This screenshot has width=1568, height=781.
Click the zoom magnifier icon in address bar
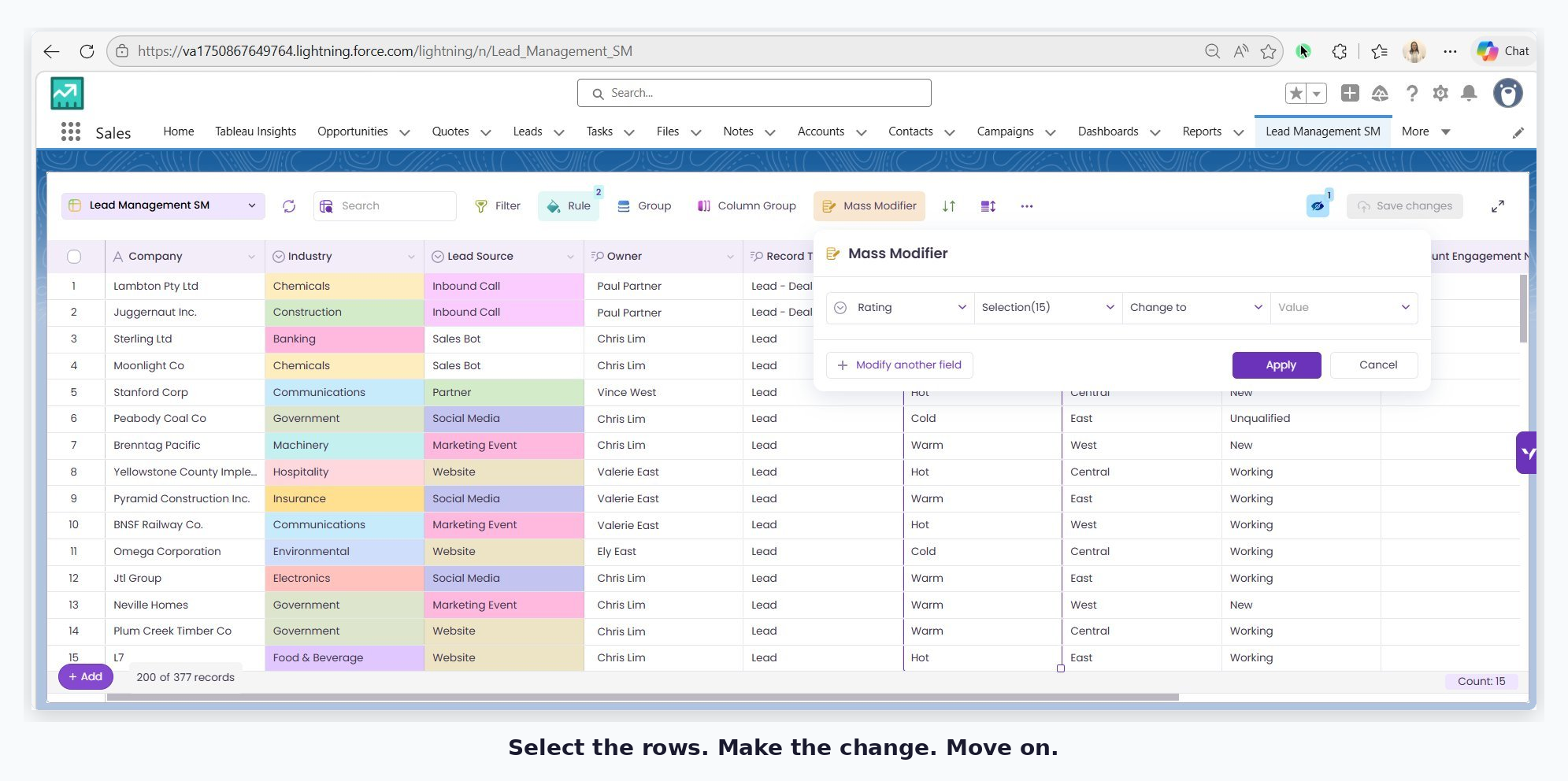tap(1212, 51)
